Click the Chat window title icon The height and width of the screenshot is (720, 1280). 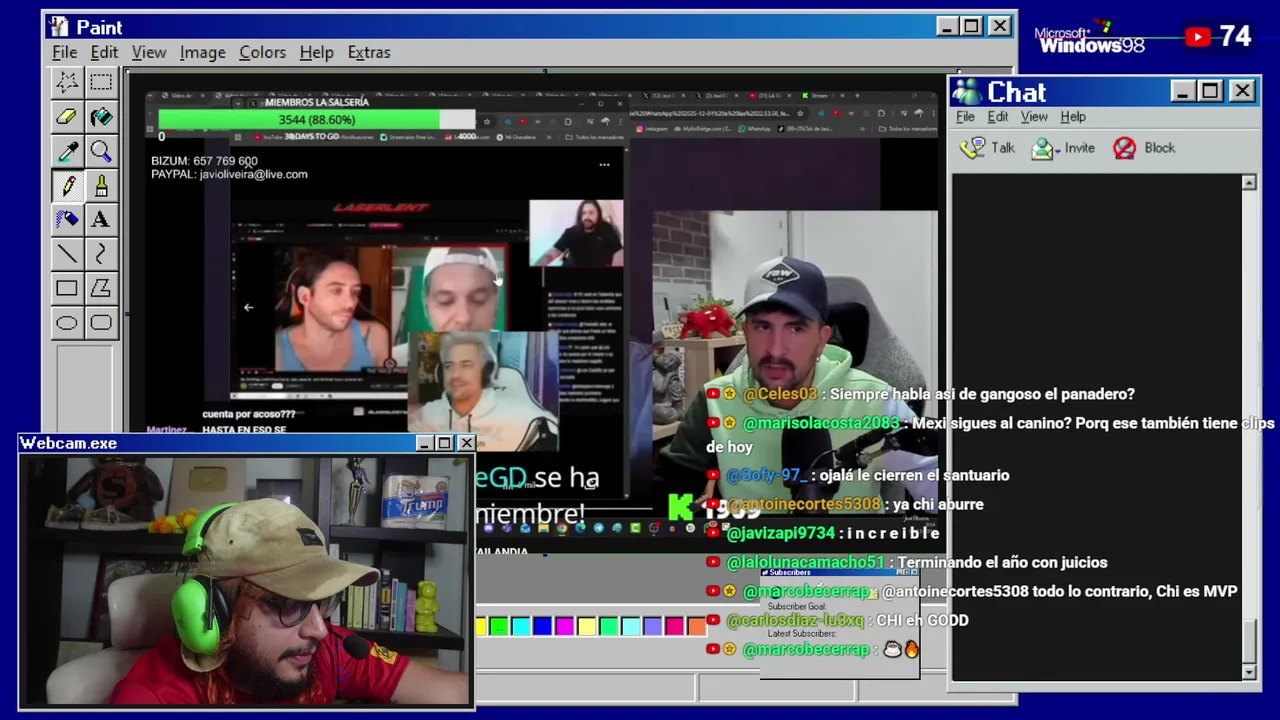966,92
